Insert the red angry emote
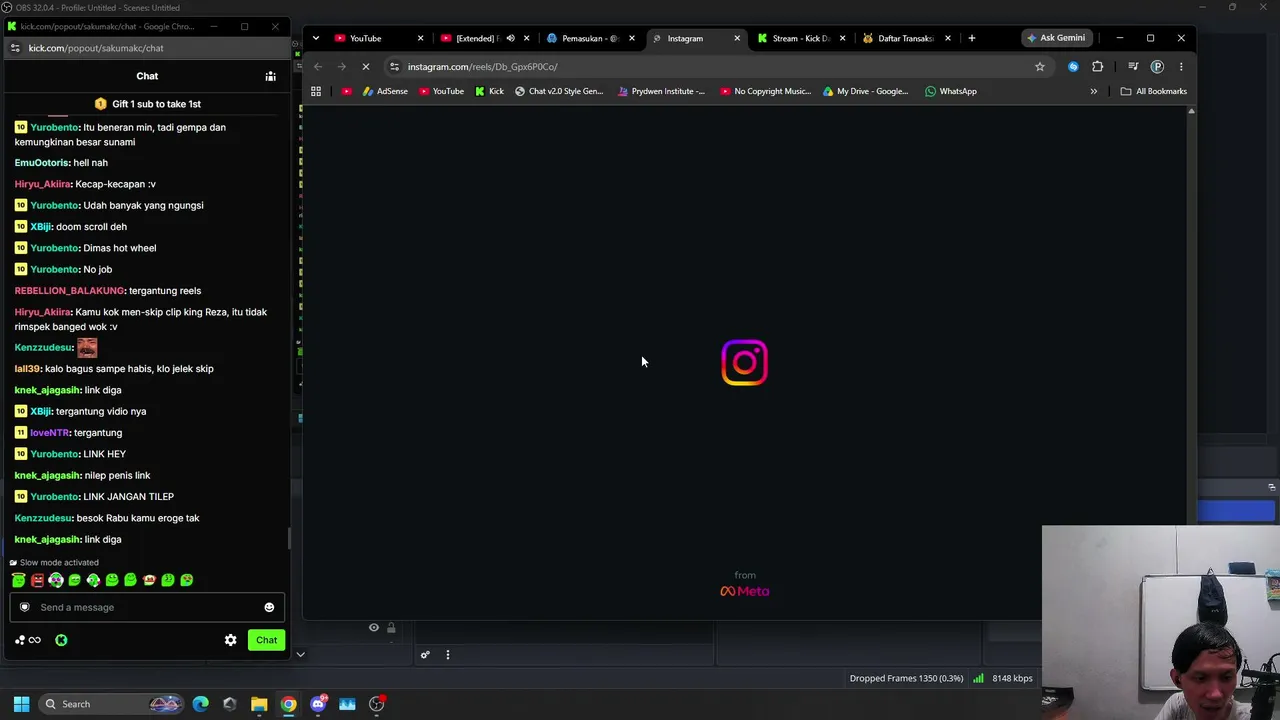The height and width of the screenshot is (720, 1280). [x=37, y=580]
